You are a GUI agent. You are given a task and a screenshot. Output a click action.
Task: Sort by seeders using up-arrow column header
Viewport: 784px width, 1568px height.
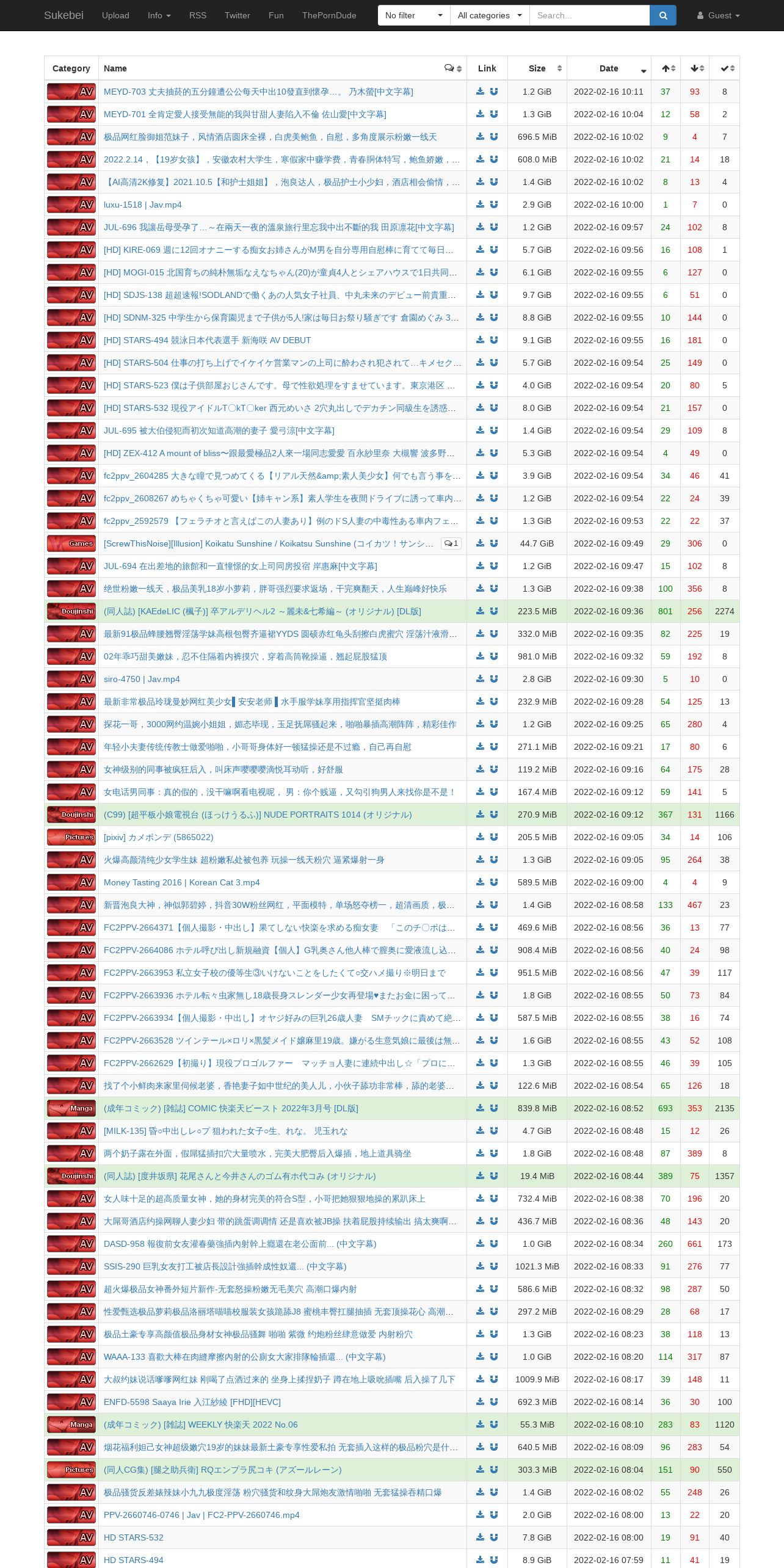(x=666, y=68)
